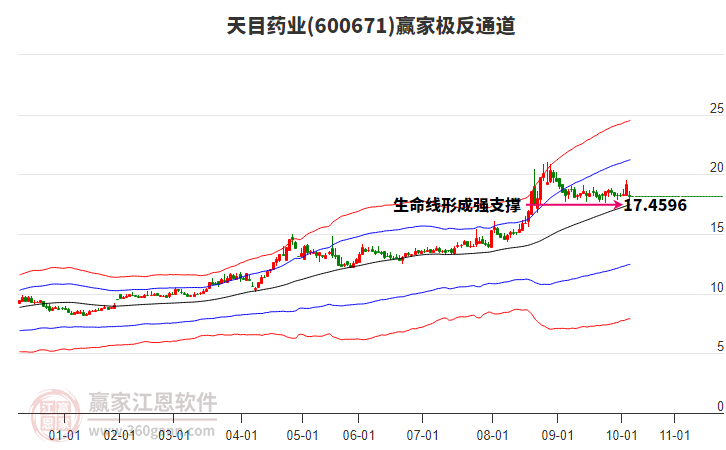Select the 17.4596 support value label

(655, 205)
